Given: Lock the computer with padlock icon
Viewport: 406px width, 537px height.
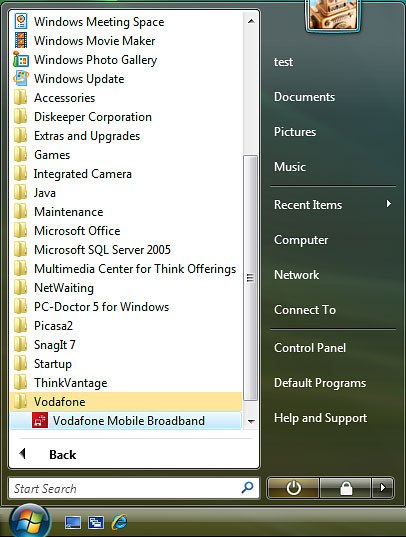Looking at the screenshot, I should [x=345, y=488].
